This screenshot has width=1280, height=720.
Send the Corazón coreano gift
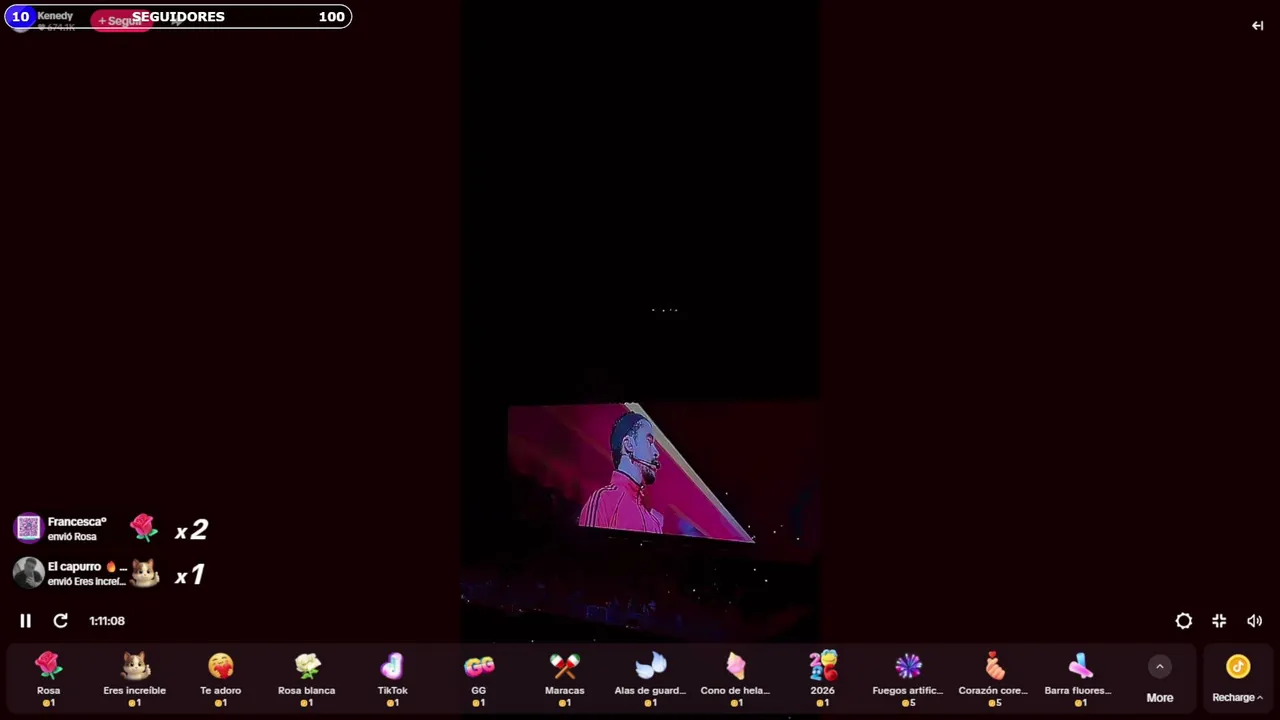(x=994, y=679)
